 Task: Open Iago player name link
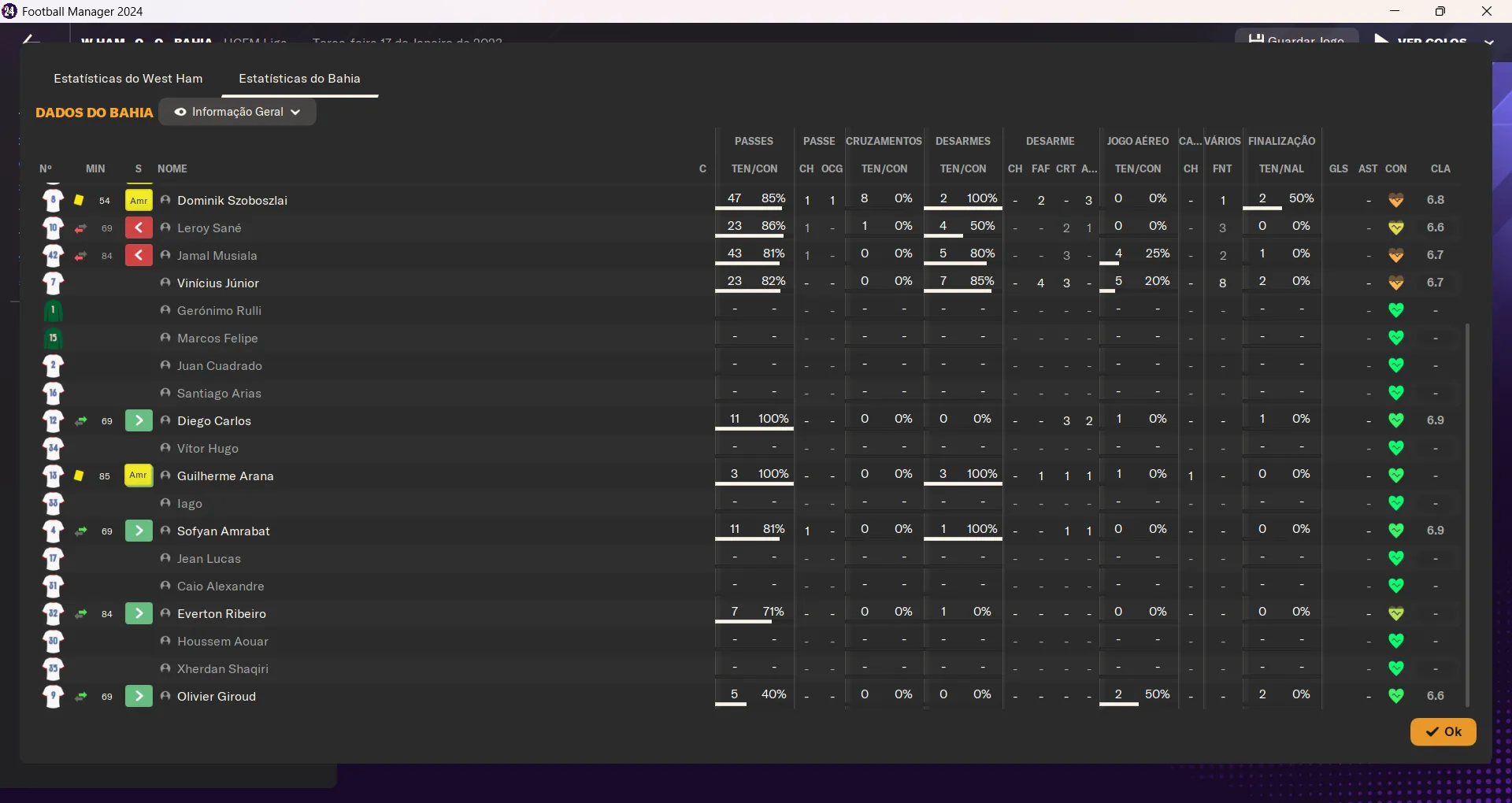190,504
